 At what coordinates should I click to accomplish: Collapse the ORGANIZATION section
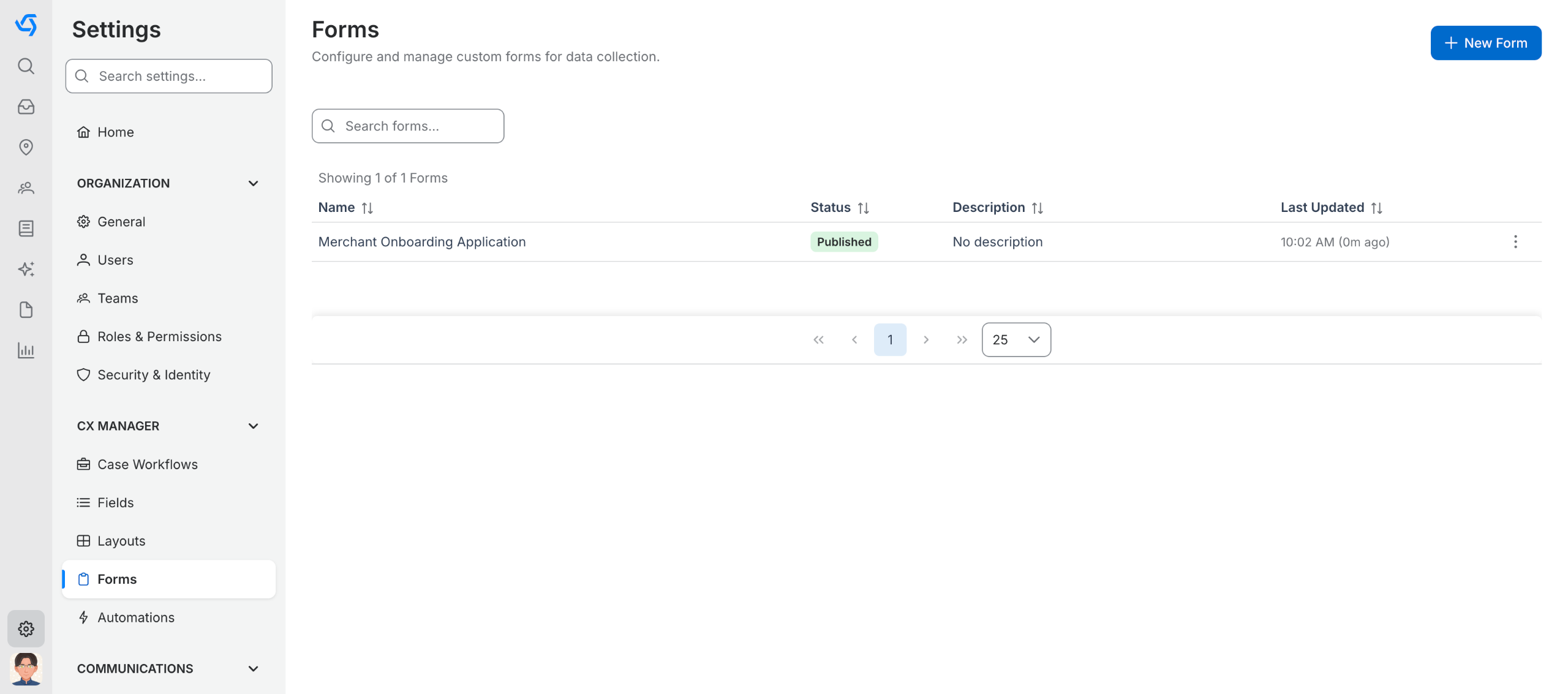253,183
